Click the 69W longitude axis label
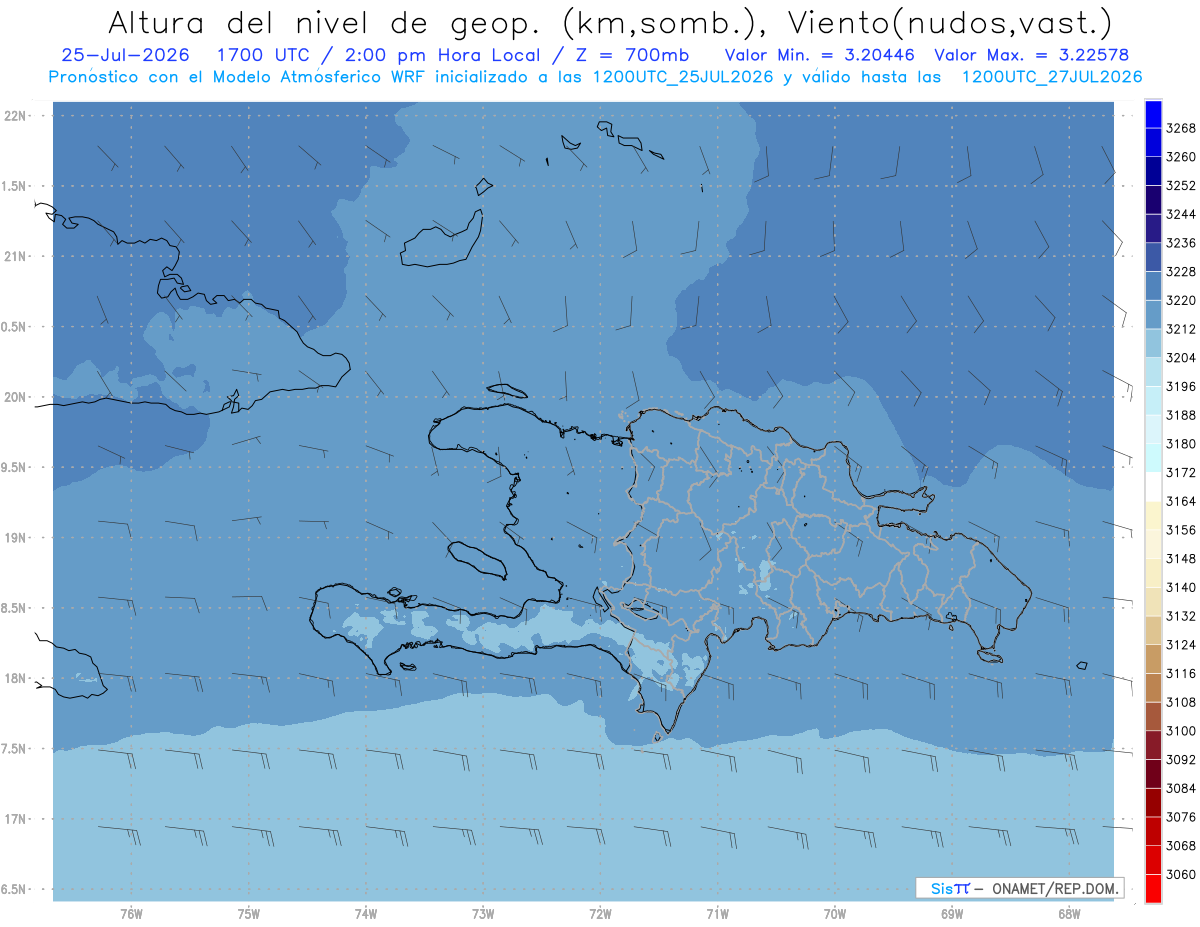This screenshot has width=1200, height=927. tap(952, 913)
